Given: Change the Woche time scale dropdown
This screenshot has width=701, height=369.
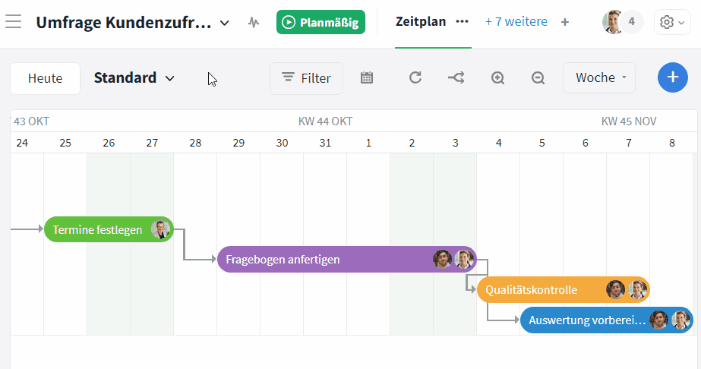Looking at the screenshot, I should (600, 78).
